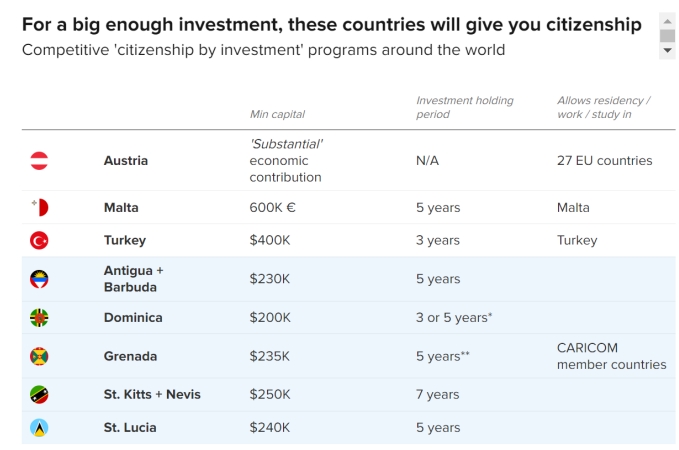Click the Antigua + Barbuda flag icon
This screenshot has width=679, height=450.
click(39, 279)
